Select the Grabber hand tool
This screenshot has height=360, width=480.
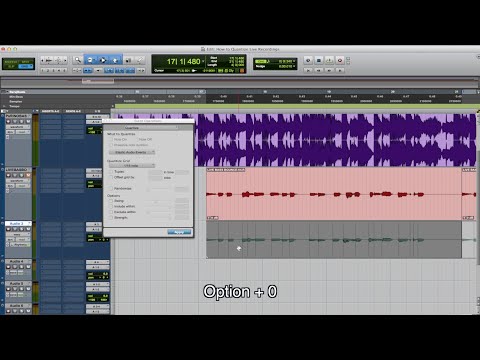click(x=115, y=60)
